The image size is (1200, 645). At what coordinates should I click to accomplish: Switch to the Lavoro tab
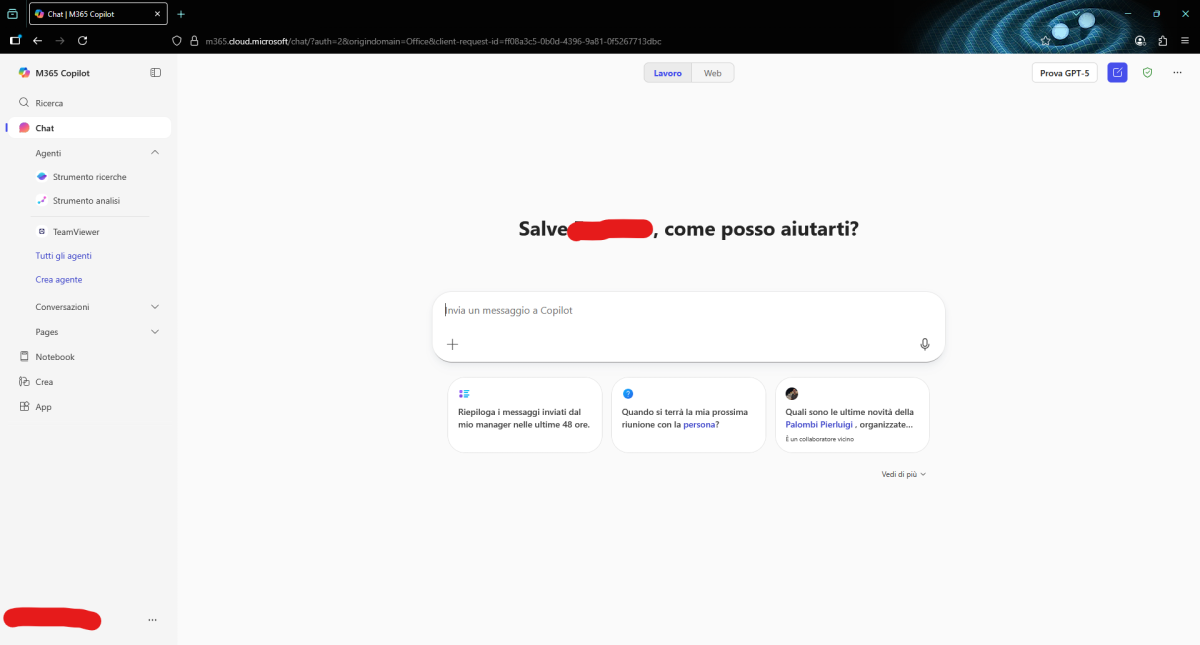[x=668, y=73]
